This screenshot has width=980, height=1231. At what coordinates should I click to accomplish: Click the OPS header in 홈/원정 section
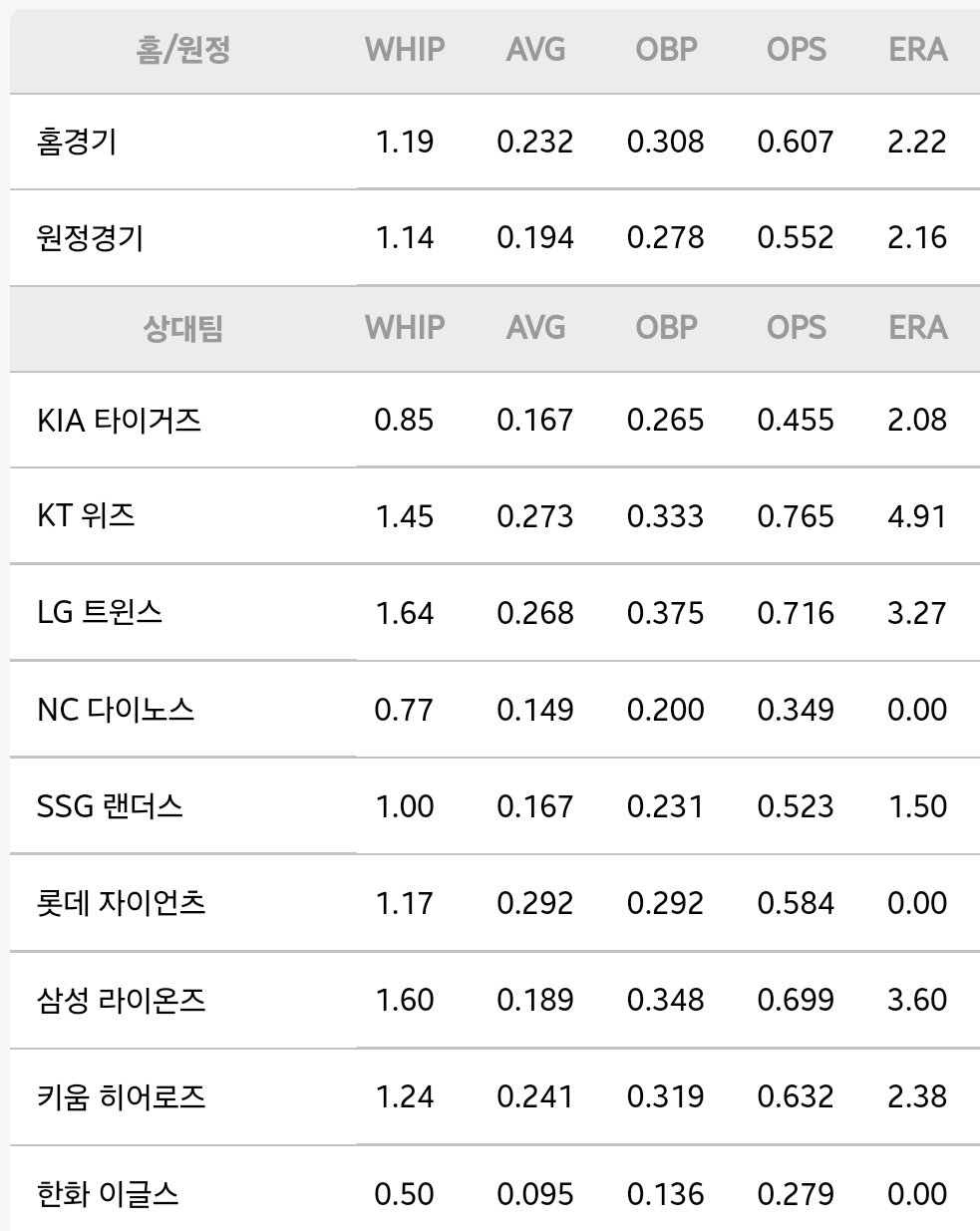(x=796, y=49)
